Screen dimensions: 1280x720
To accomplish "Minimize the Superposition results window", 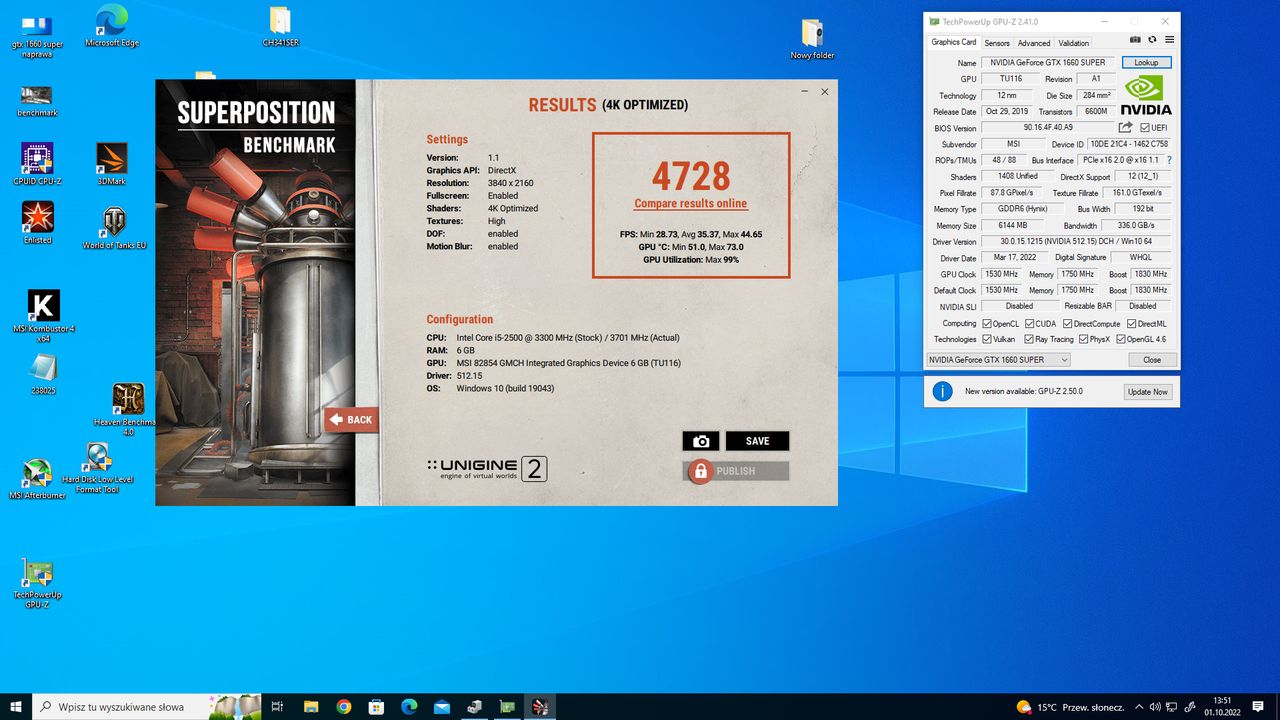I will 804,92.
